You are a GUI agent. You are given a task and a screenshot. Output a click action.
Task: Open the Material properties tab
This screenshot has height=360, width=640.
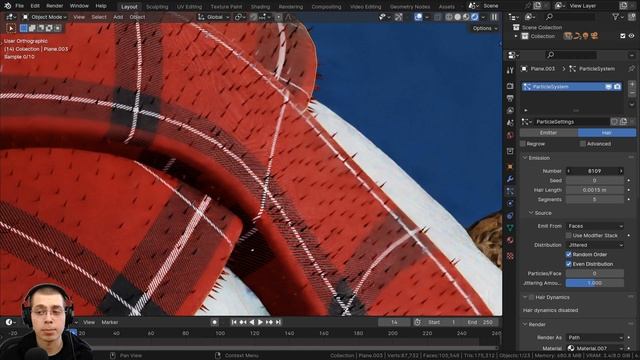[x=510, y=240]
